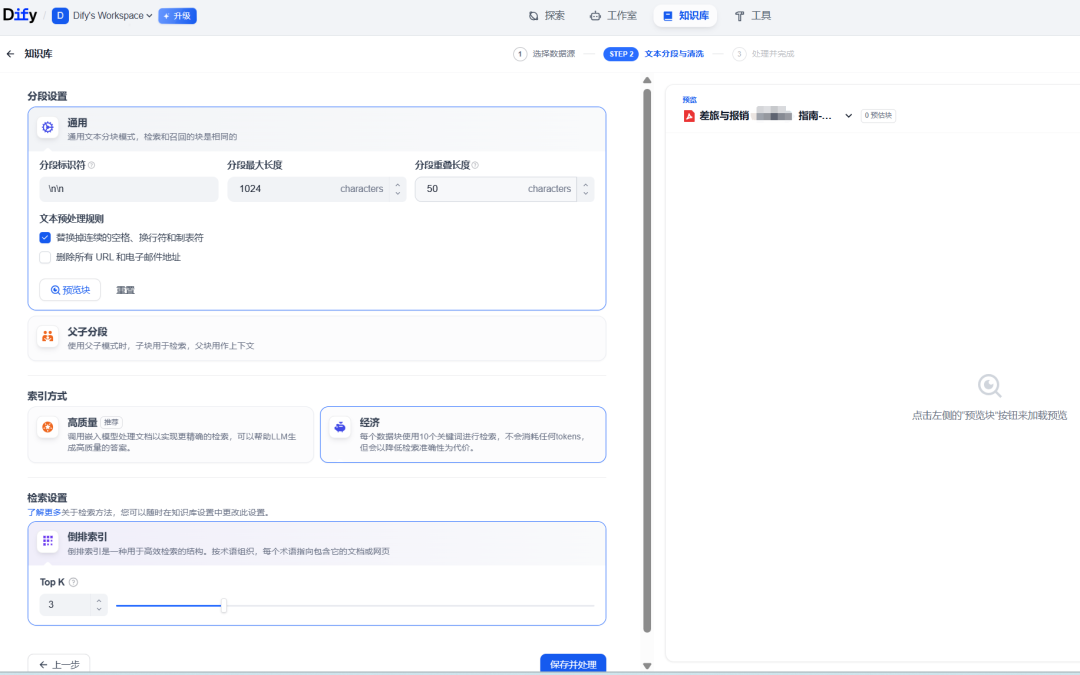The image size is (1080, 675).
Task: Click the back arrow next to 知识库
Action: click(x=10, y=54)
